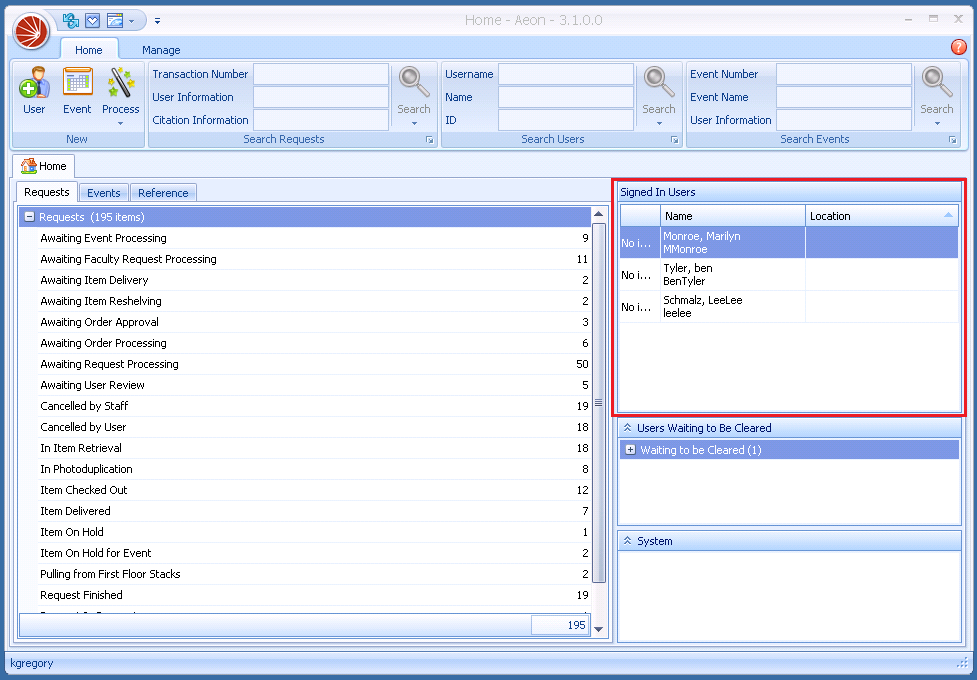Open the Search Requests dialog launcher

[x=429, y=140]
